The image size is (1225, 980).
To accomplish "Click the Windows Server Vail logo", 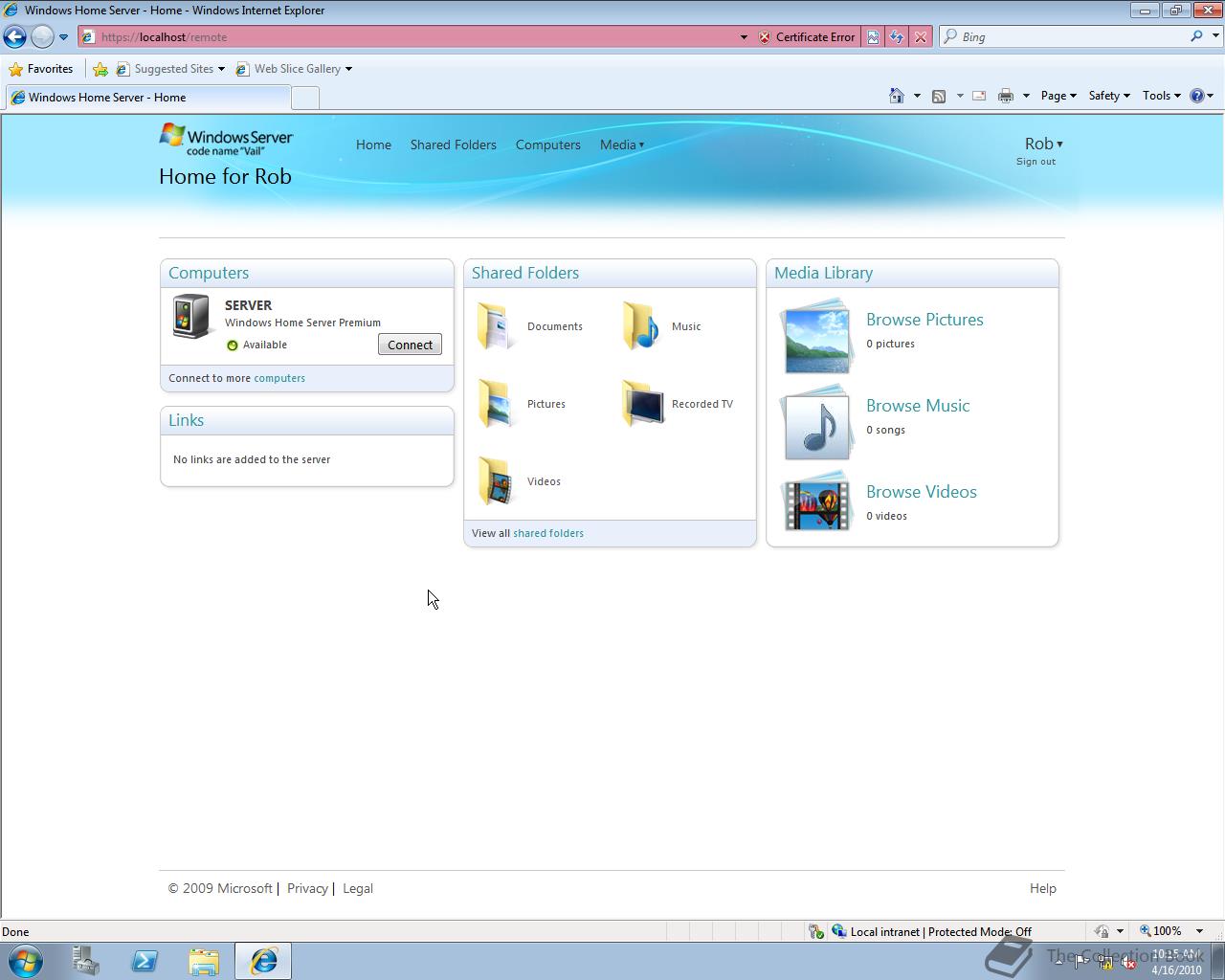I will click(226, 139).
